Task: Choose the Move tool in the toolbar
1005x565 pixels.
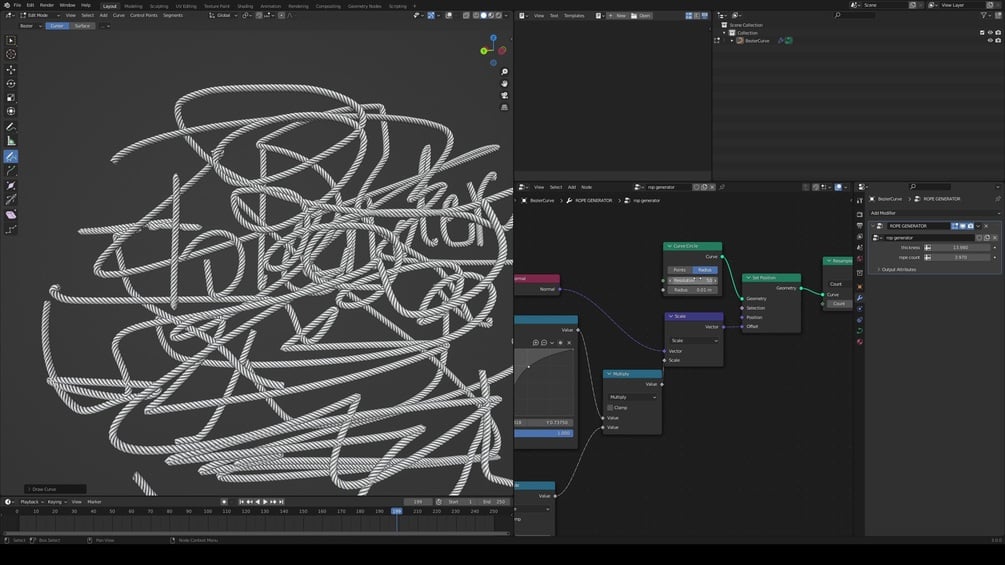Action: (11, 70)
